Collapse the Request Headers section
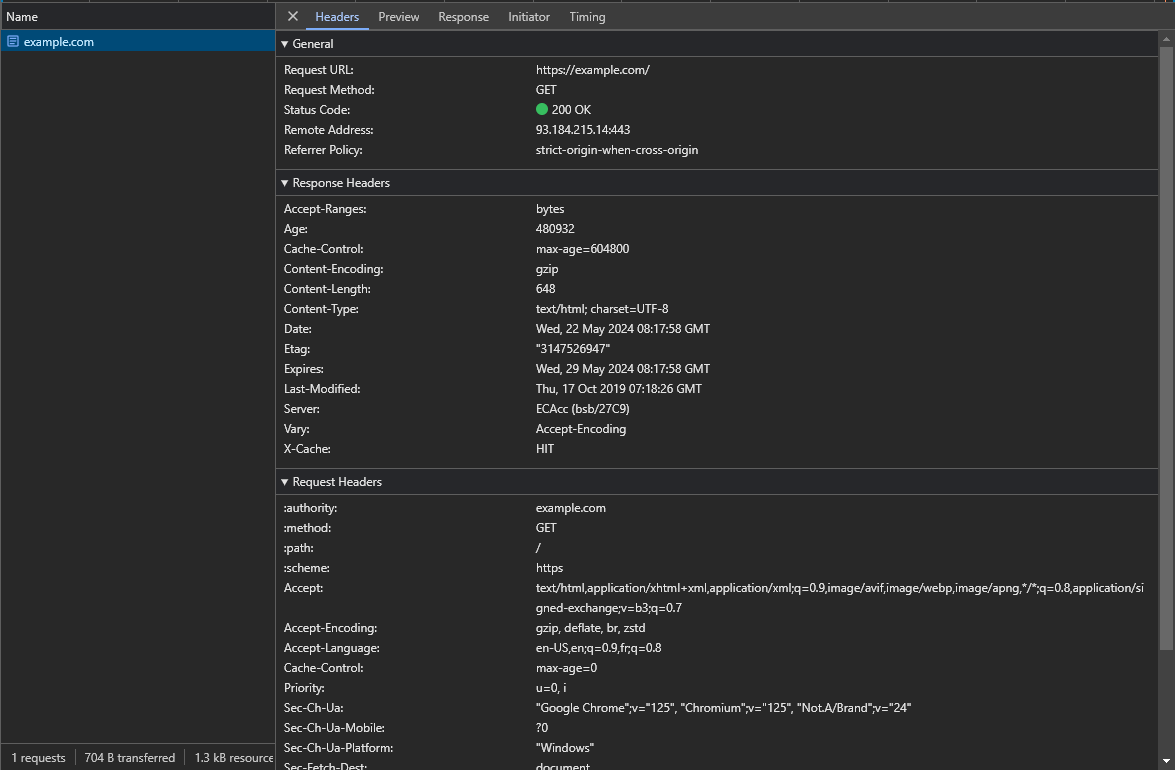The width and height of the screenshot is (1175, 770). (x=285, y=482)
